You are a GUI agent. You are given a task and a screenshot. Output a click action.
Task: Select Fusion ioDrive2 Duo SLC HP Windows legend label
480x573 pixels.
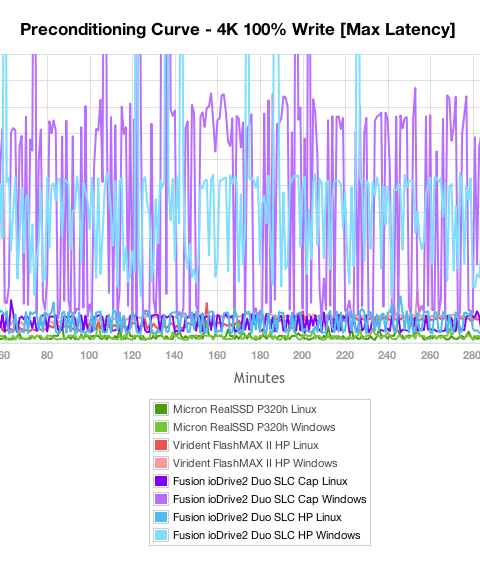[x=267, y=535]
